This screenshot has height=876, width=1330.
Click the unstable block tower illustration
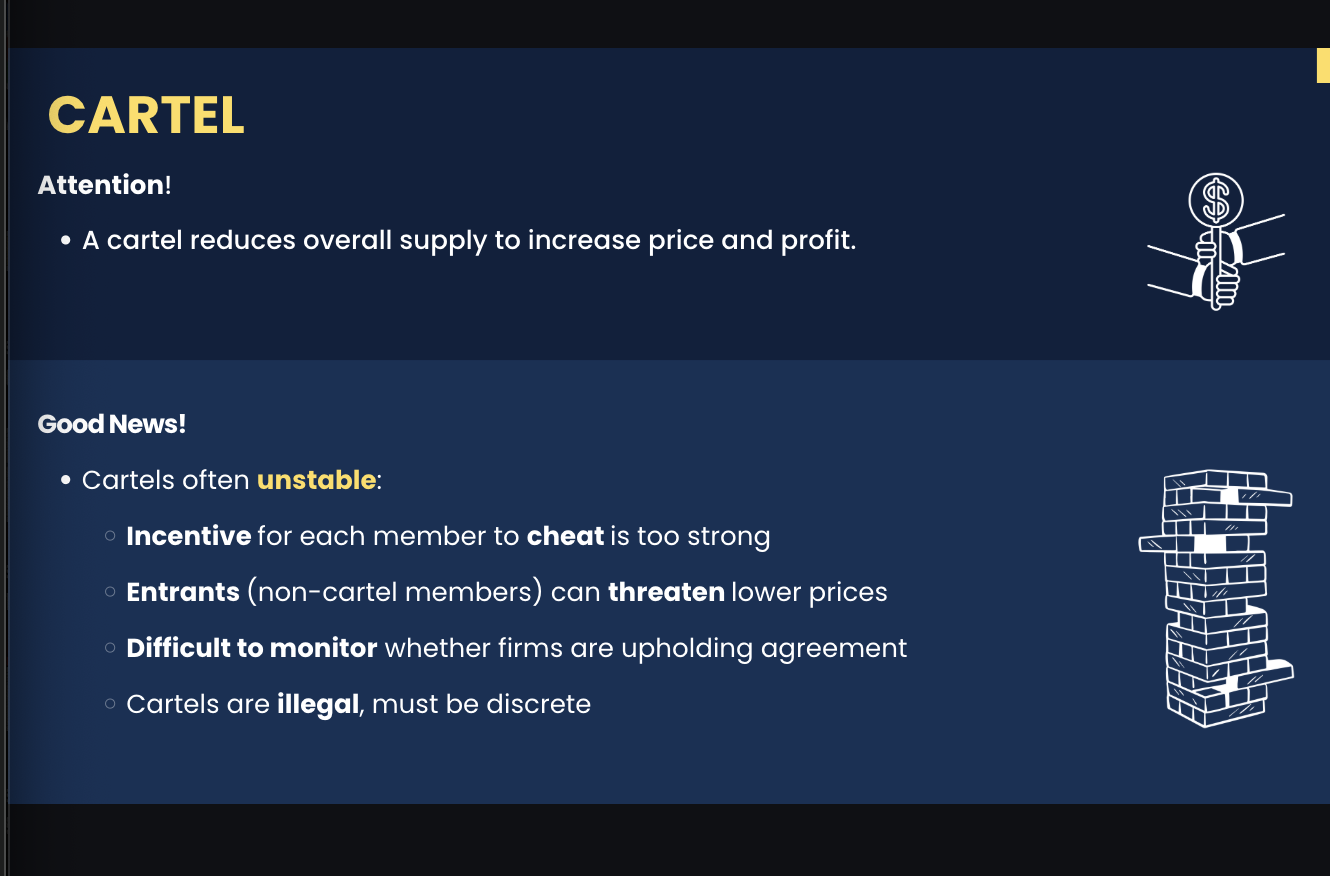pyautogui.click(x=1215, y=597)
